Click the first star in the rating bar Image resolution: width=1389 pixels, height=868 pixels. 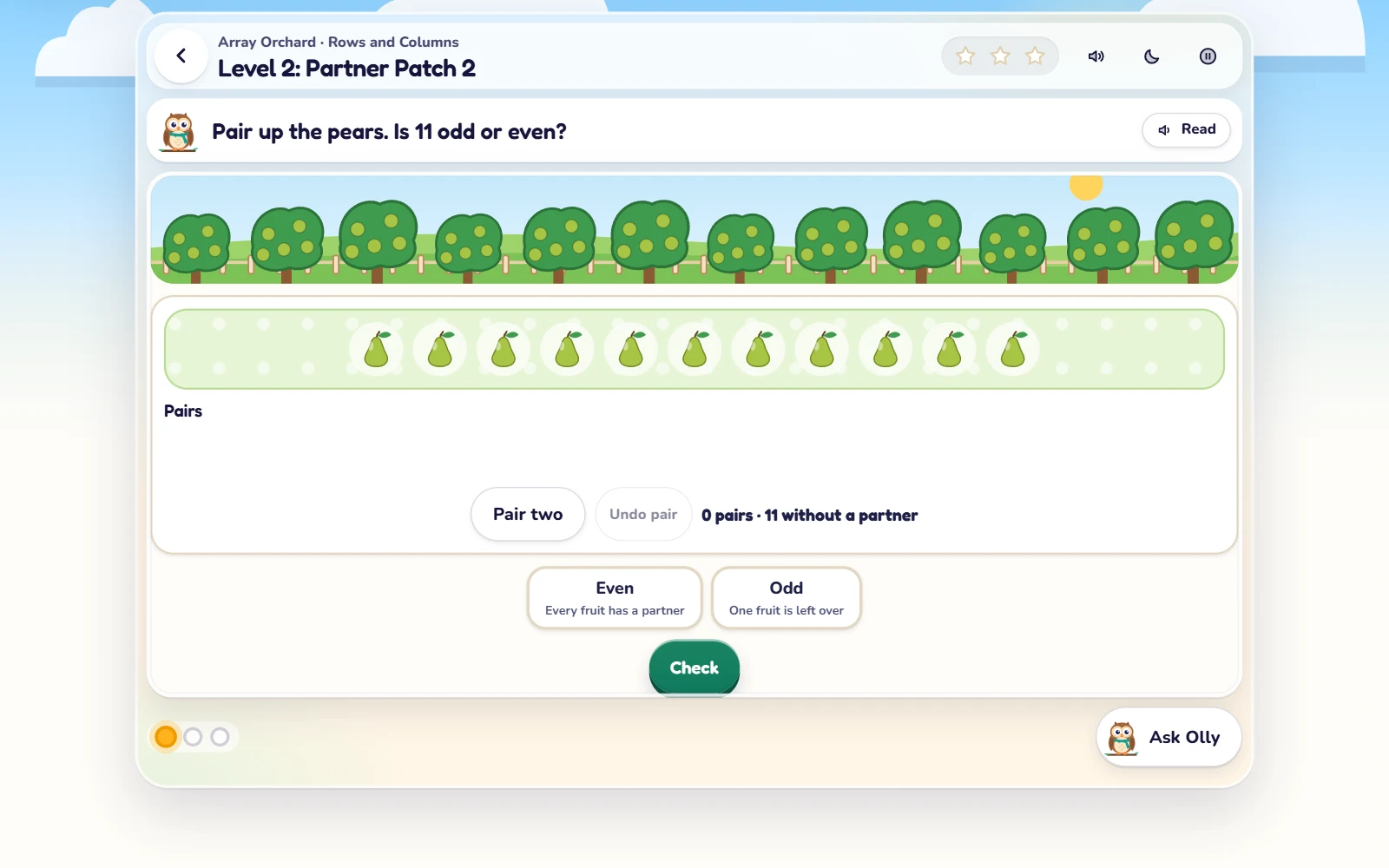click(965, 56)
